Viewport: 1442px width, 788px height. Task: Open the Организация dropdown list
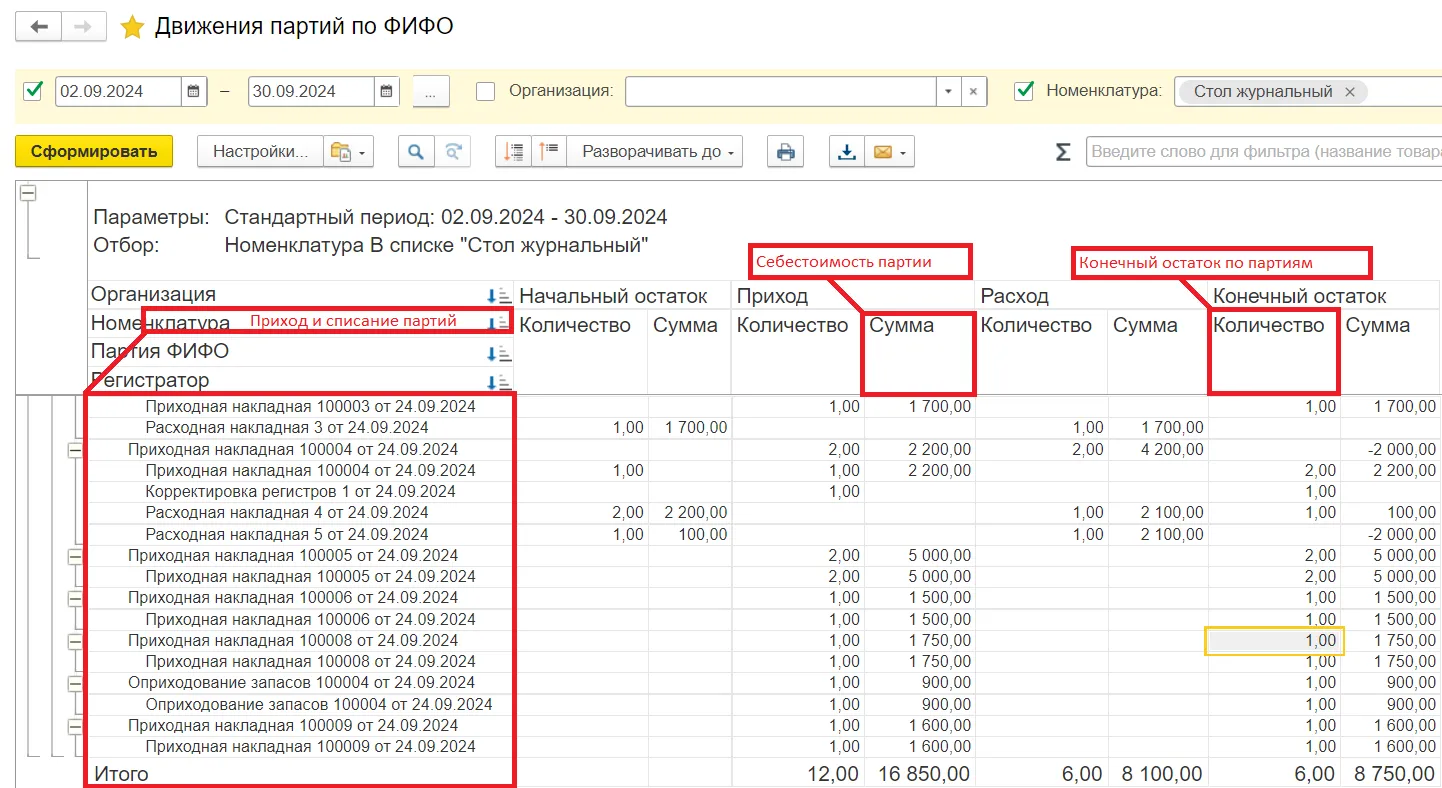click(x=948, y=91)
